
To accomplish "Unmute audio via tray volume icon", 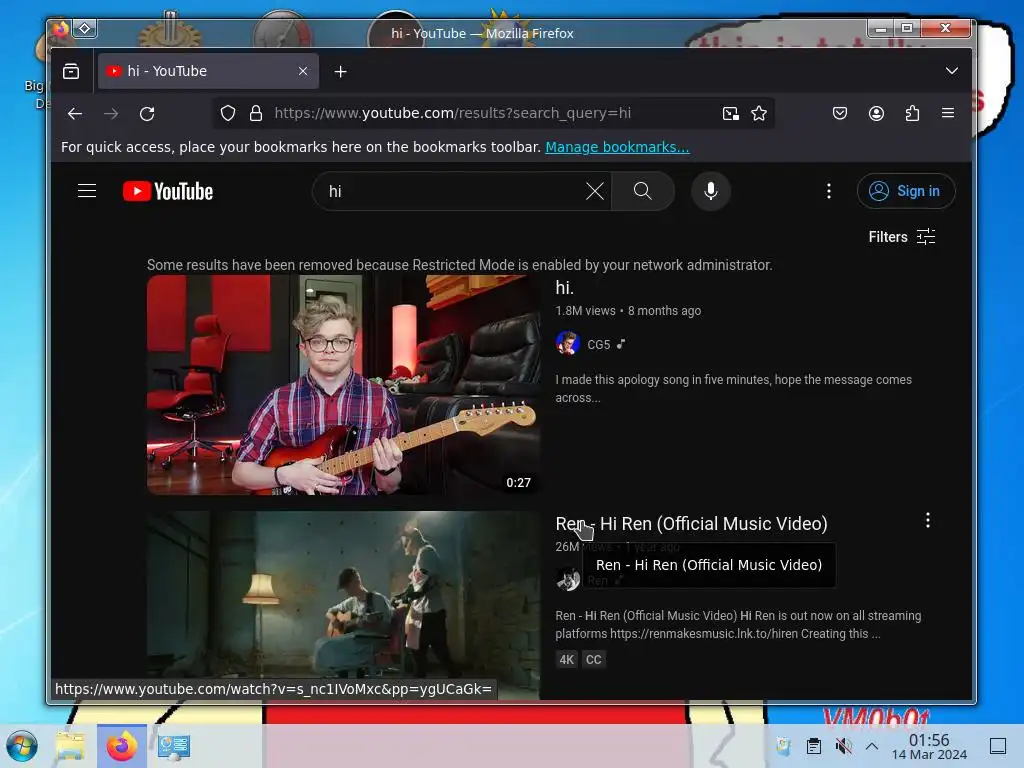I will click(843, 746).
